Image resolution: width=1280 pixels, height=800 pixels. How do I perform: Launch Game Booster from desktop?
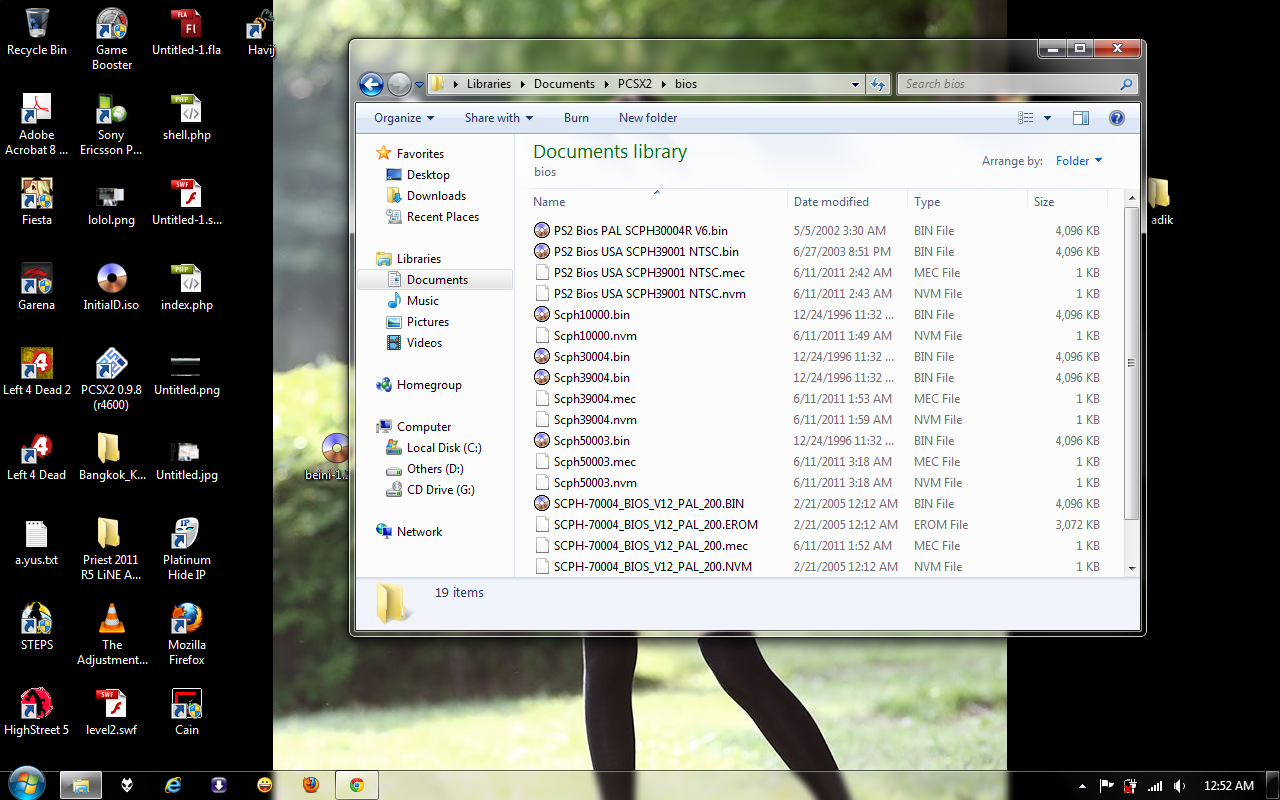click(112, 40)
